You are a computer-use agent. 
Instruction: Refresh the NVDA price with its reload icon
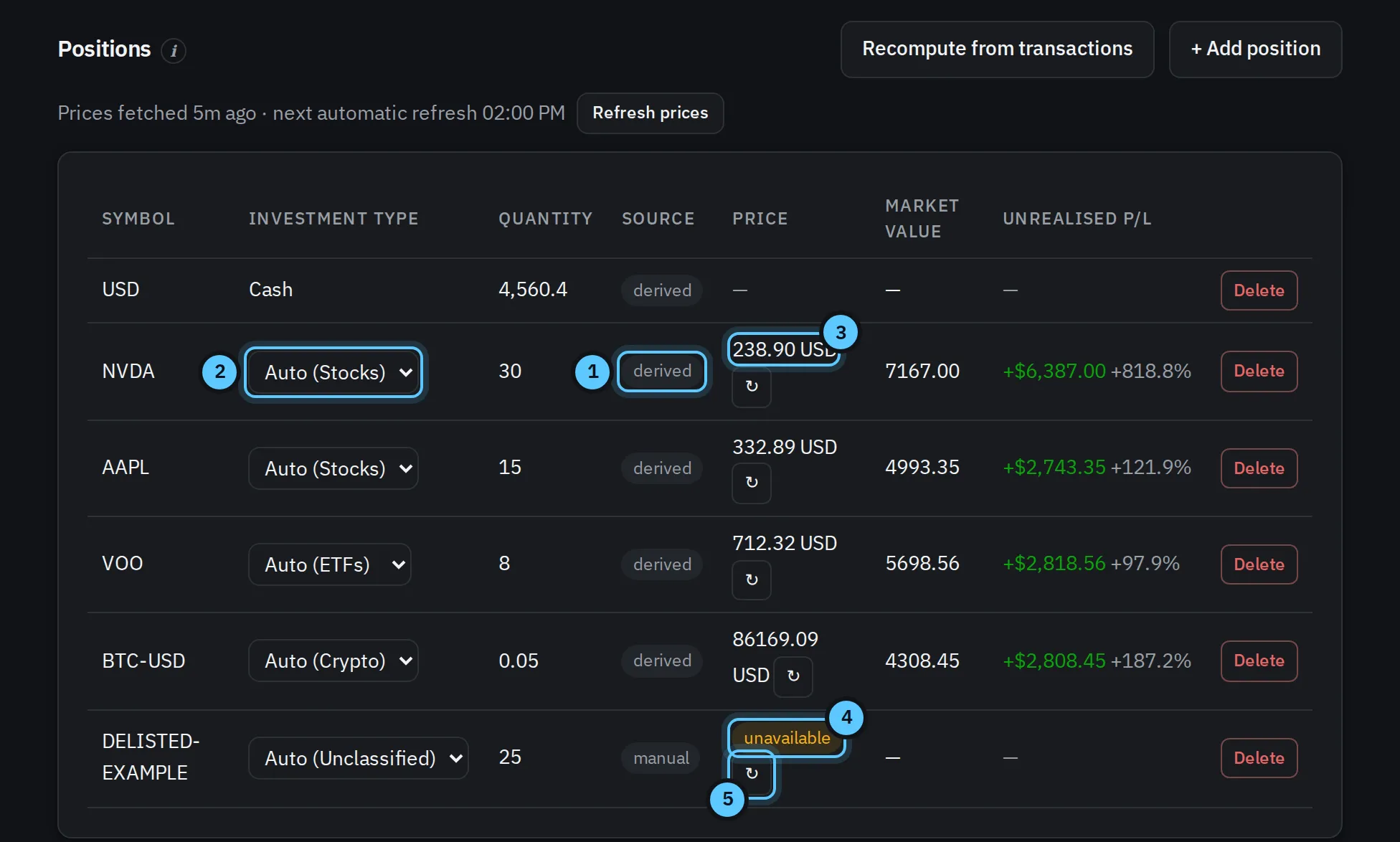tap(752, 387)
